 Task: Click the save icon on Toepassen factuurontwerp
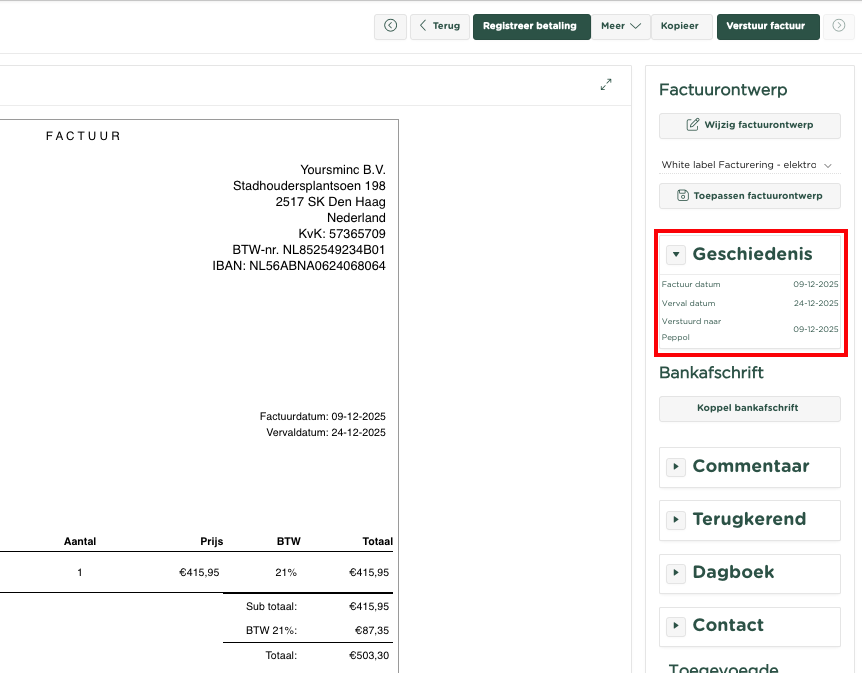[682, 196]
